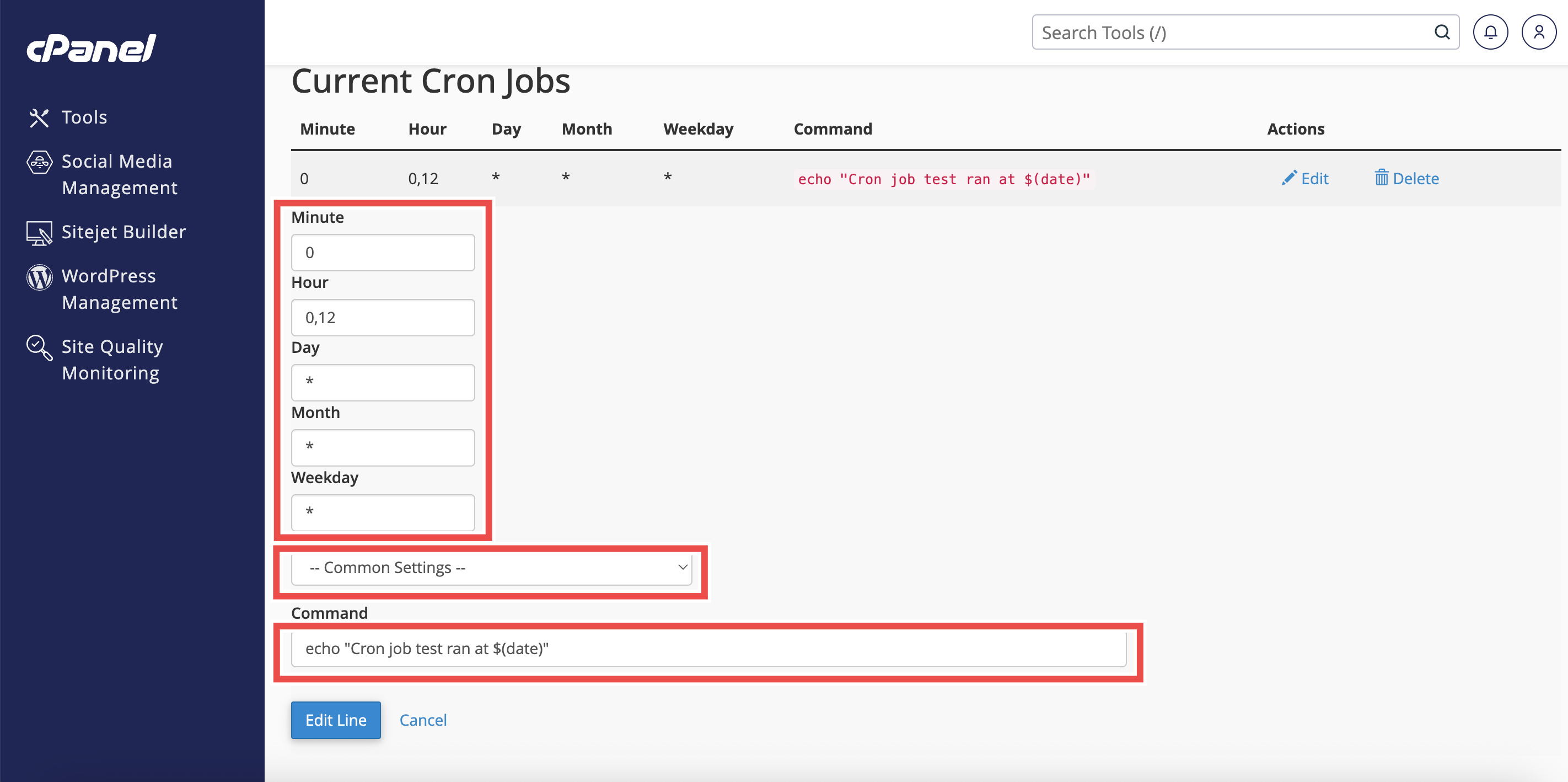Click the WordPress logo icon

click(39, 278)
